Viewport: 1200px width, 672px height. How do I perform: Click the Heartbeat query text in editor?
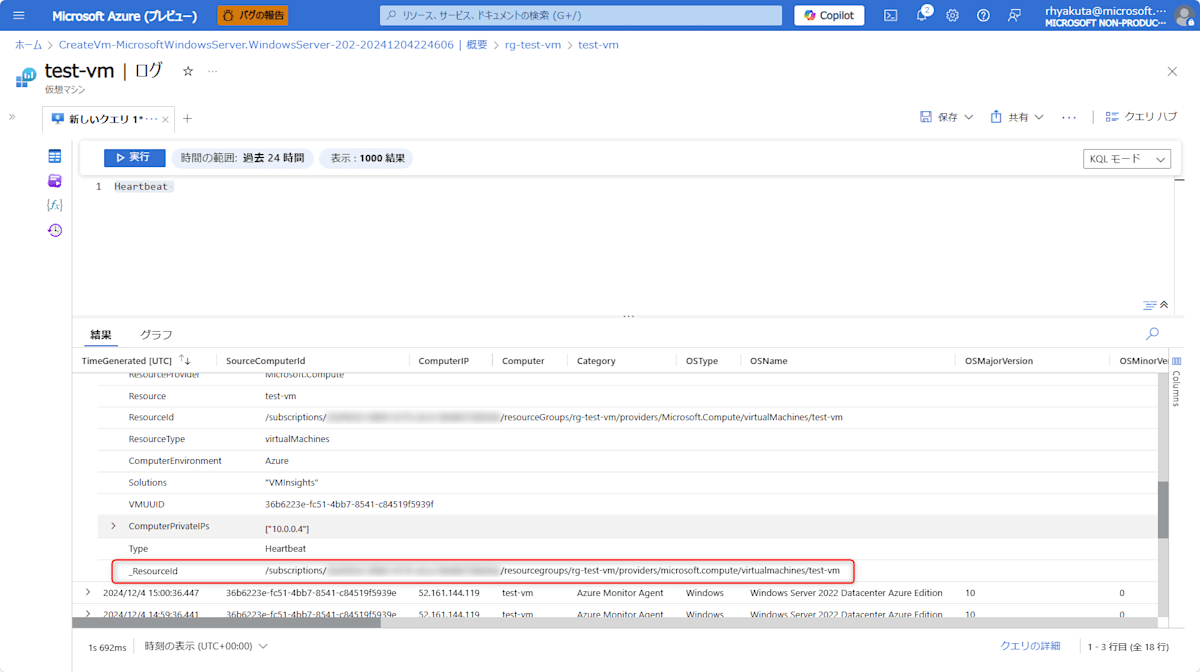coord(141,187)
